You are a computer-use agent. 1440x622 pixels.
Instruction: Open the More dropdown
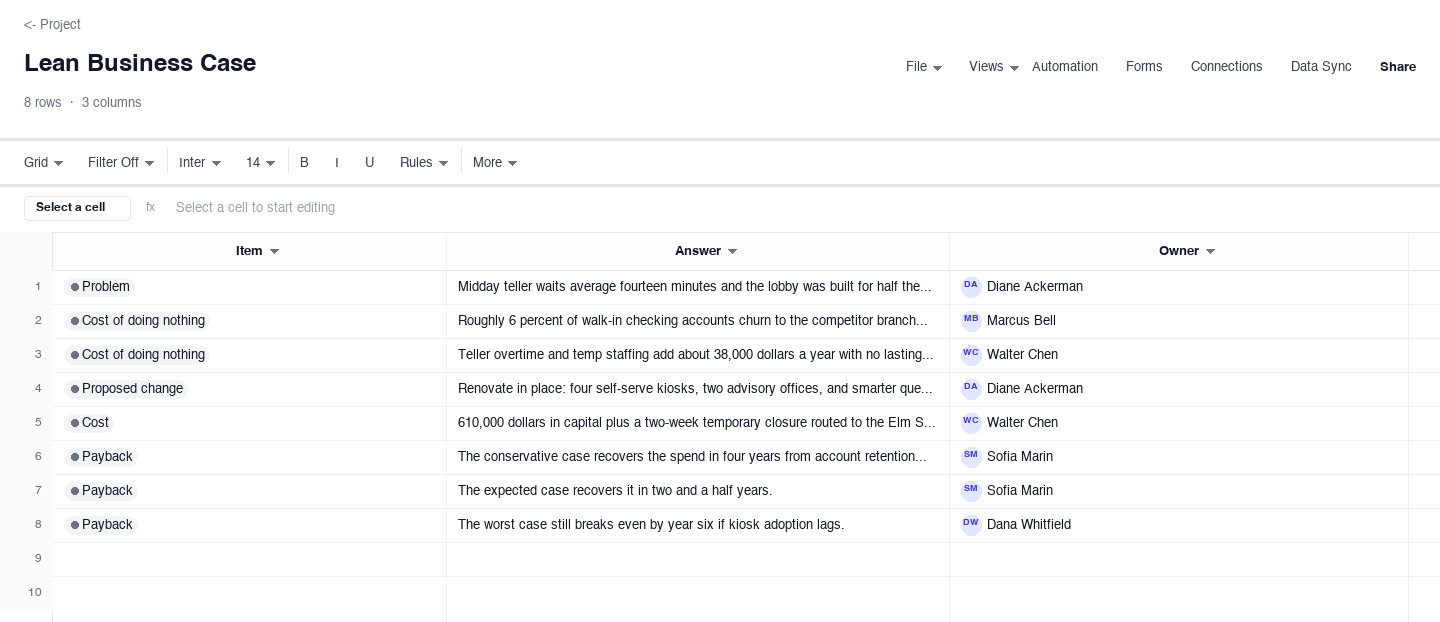tap(495, 163)
